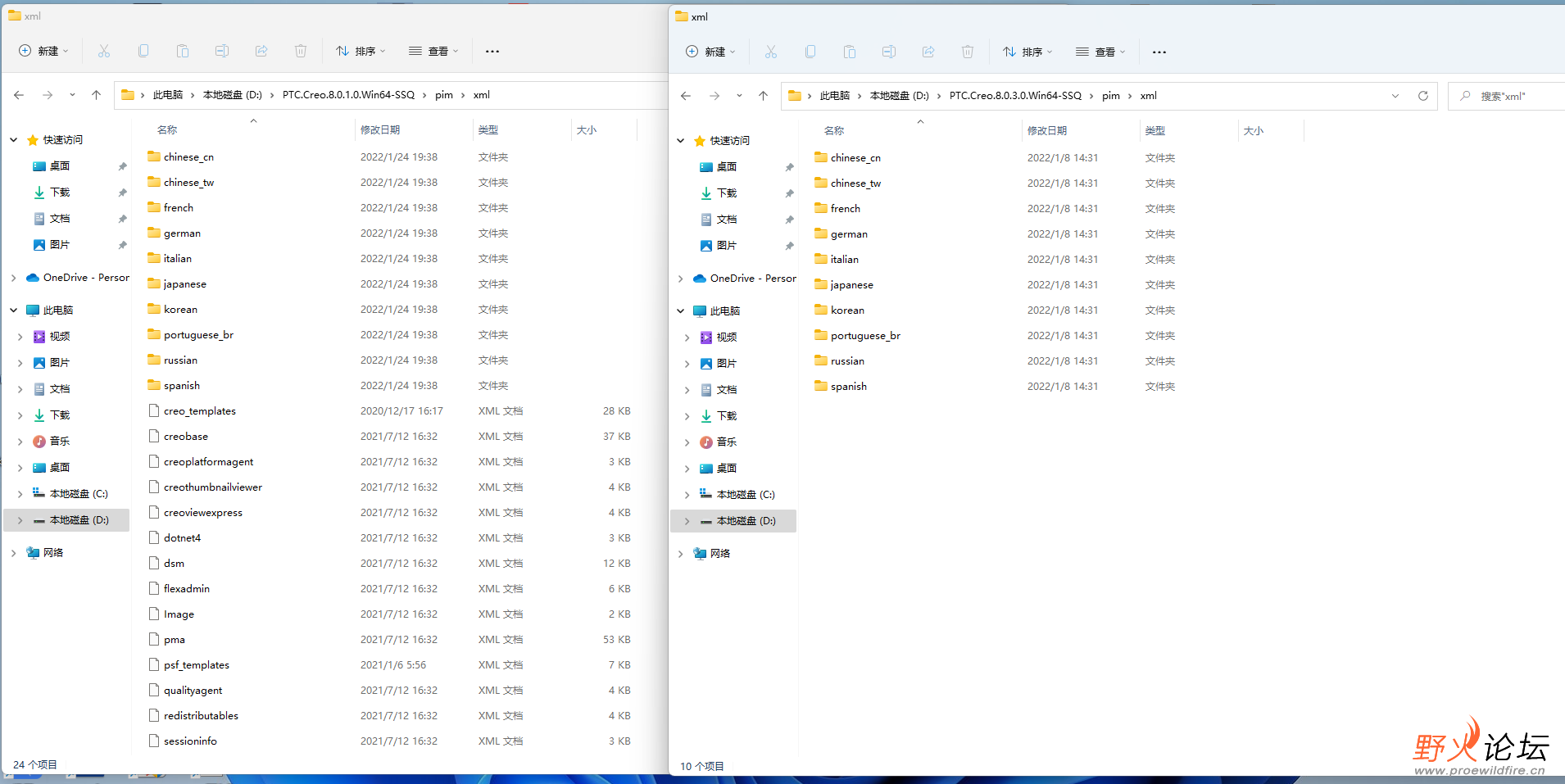Viewport: 1565px width, 784px height.
Task: Select qualityagent file in left window
Action: 193,690
